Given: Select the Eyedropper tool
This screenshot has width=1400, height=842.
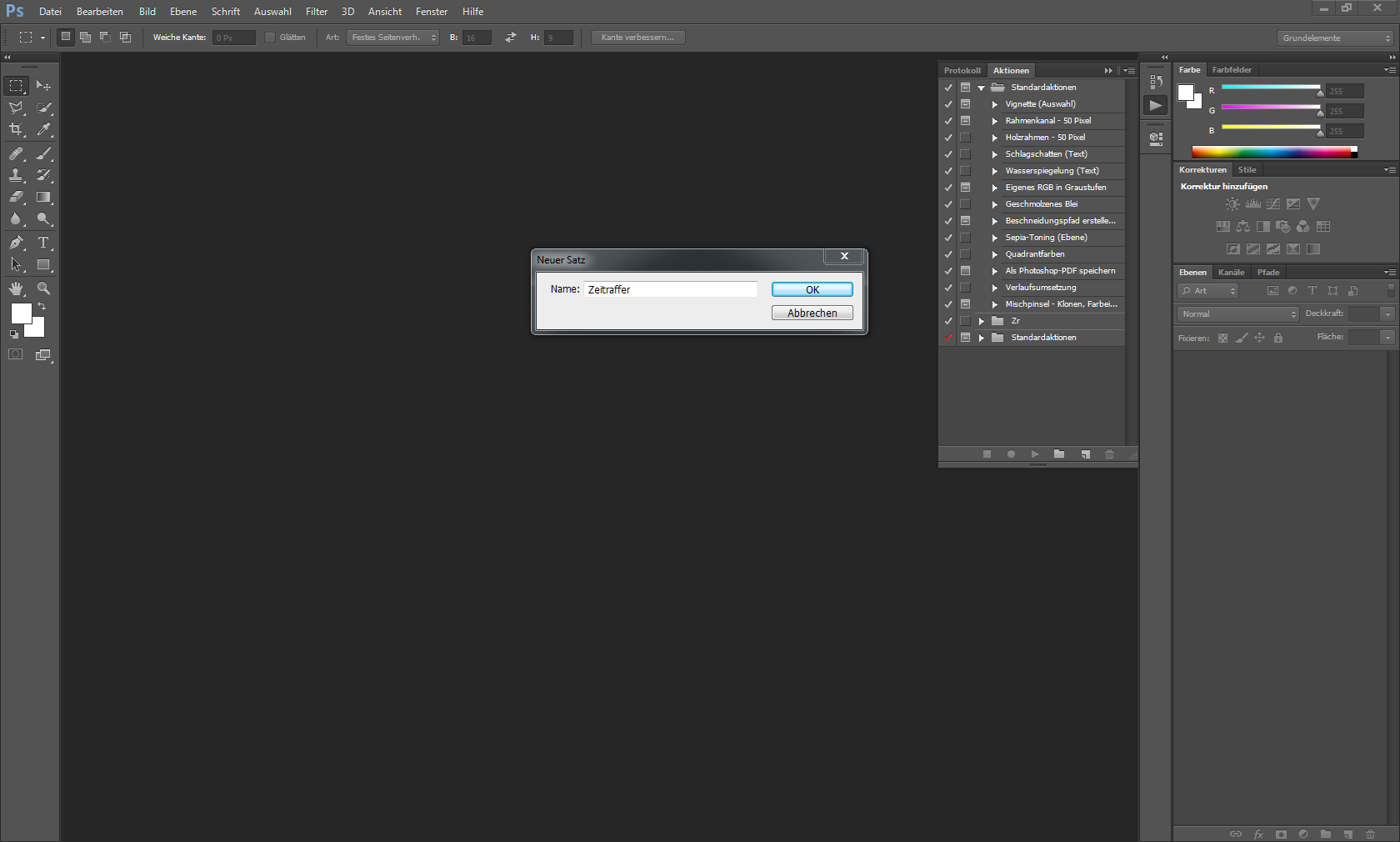Looking at the screenshot, I should tap(43, 129).
